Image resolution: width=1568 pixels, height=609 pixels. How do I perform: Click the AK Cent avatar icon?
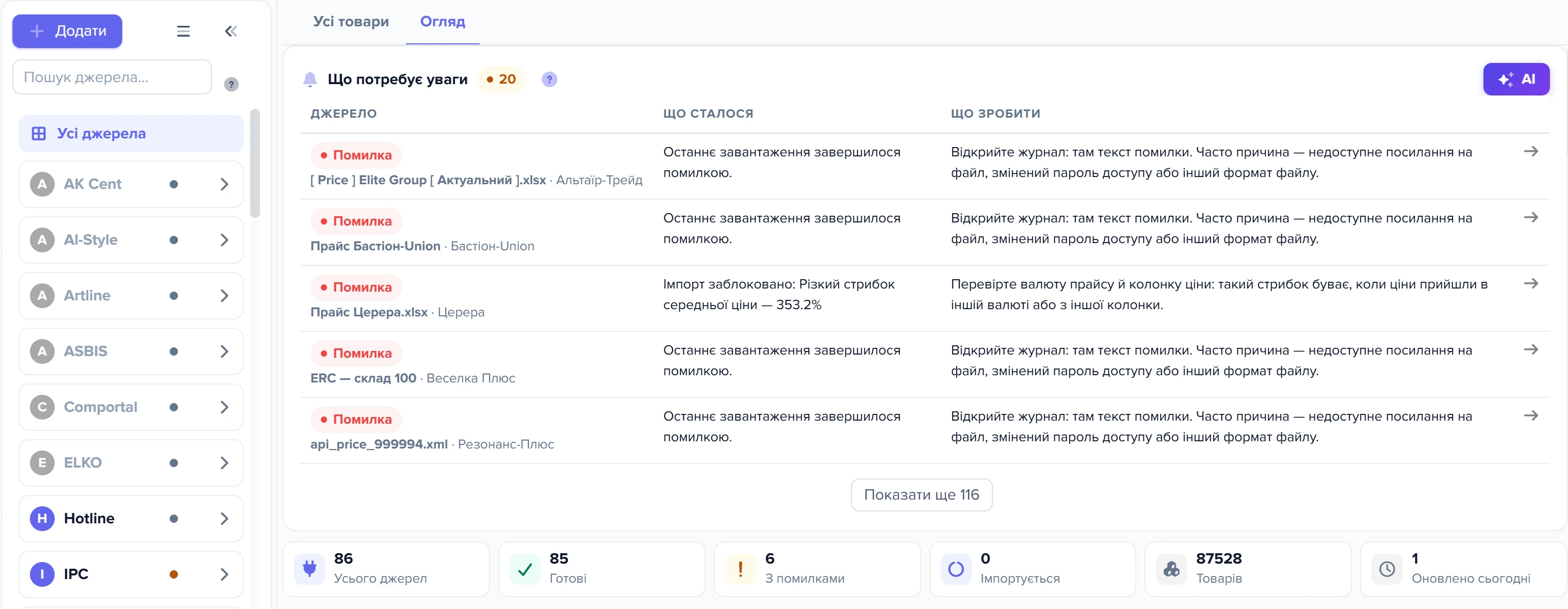(x=42, y=184)
